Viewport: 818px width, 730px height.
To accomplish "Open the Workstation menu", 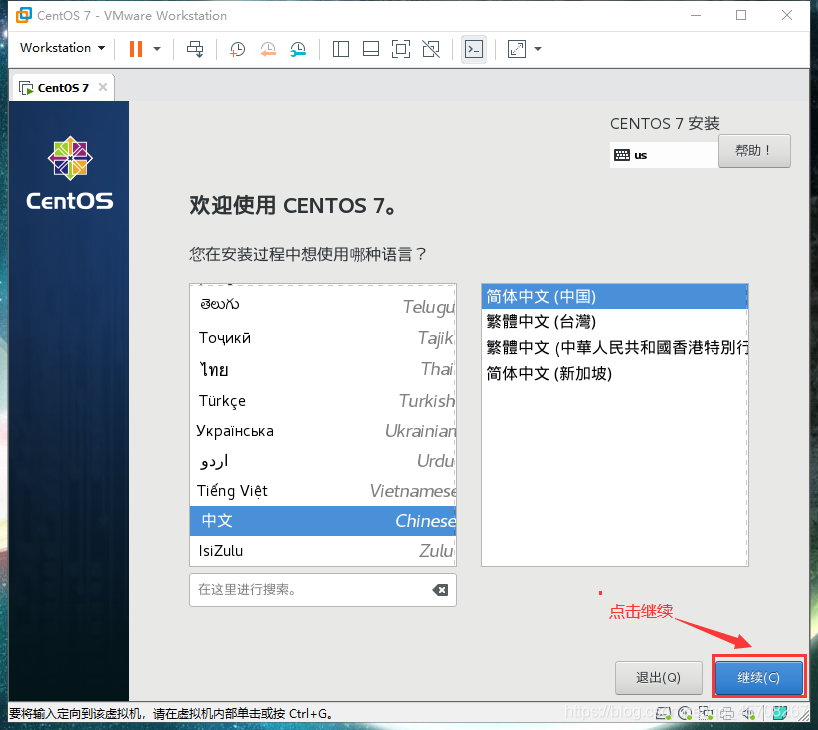I will click(62, 48).
